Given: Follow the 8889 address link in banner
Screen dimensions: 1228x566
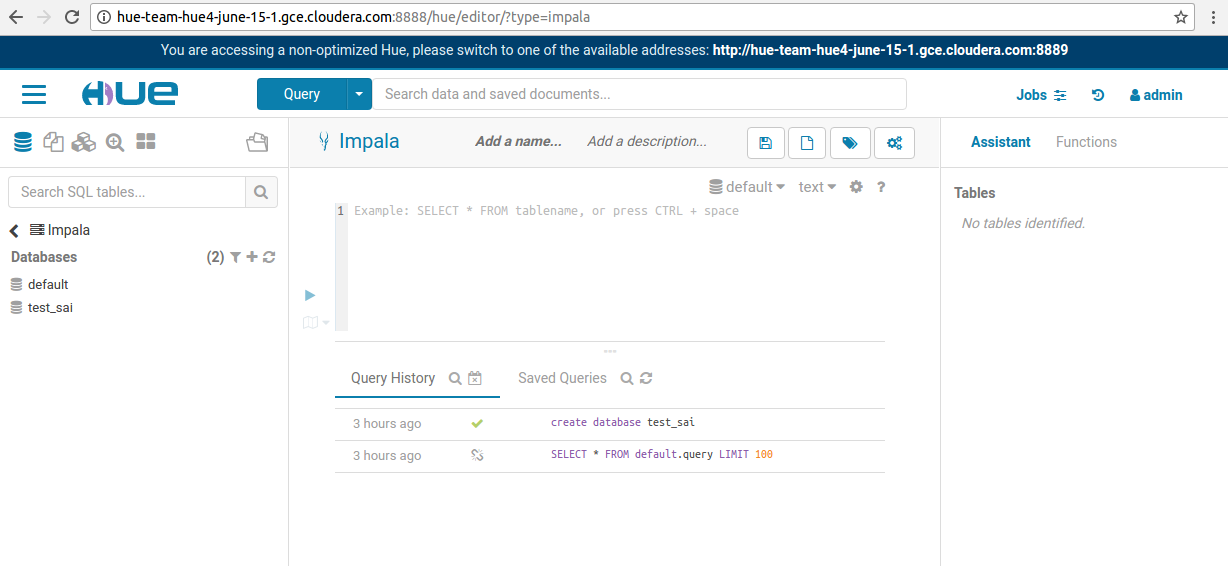Looking at the screenshot, I should [890, 50].
